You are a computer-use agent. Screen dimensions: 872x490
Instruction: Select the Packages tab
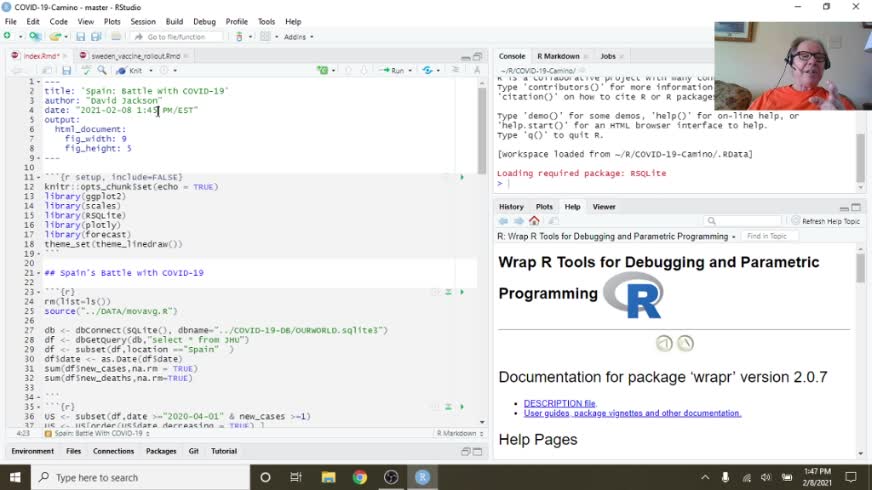click(161, 451)
